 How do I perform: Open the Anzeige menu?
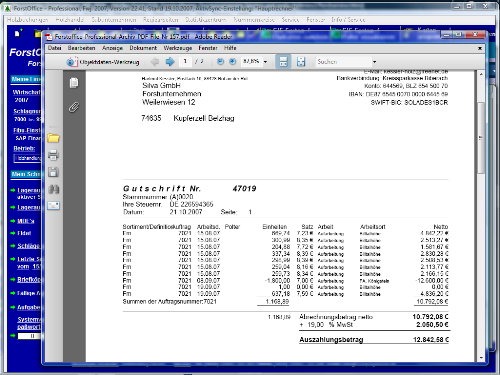tap(112, 48)
